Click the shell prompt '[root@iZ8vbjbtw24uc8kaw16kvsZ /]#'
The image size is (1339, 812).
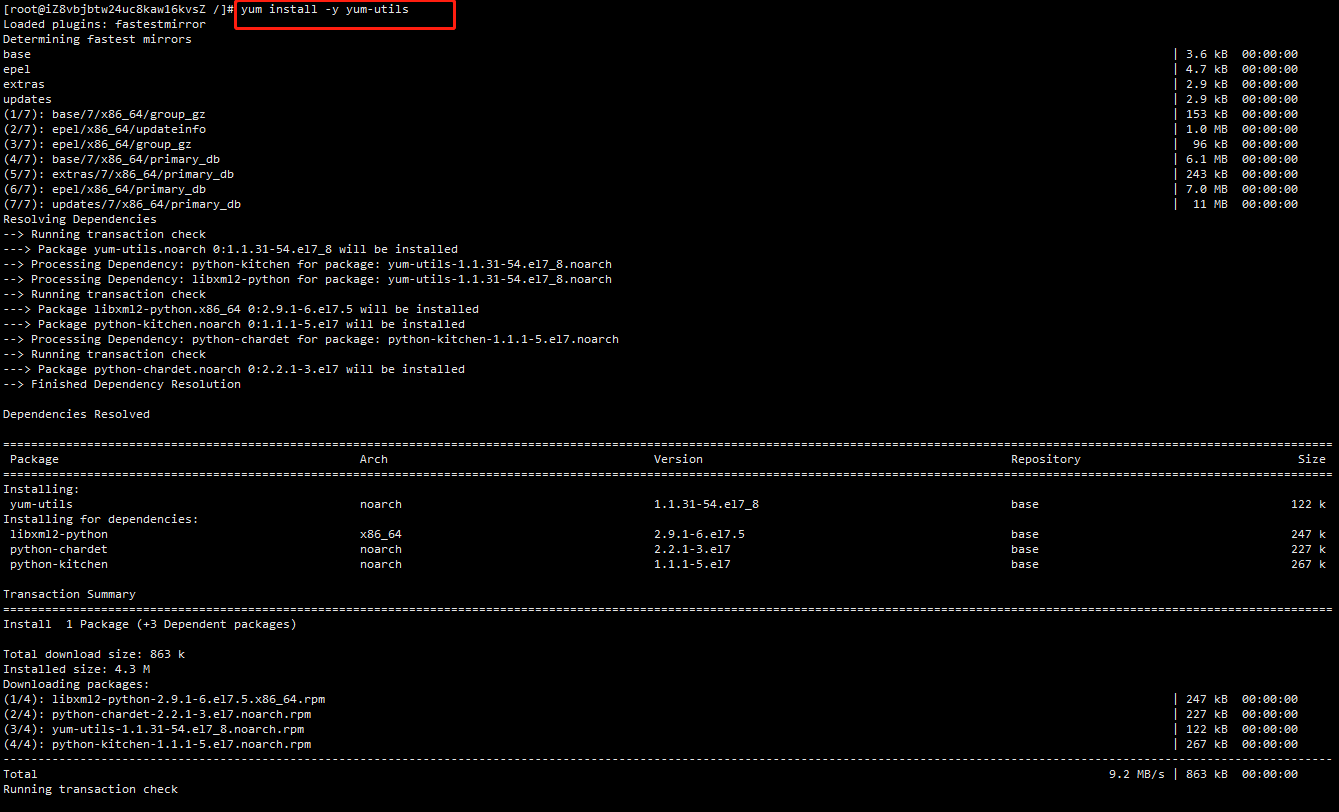point(118,9)
